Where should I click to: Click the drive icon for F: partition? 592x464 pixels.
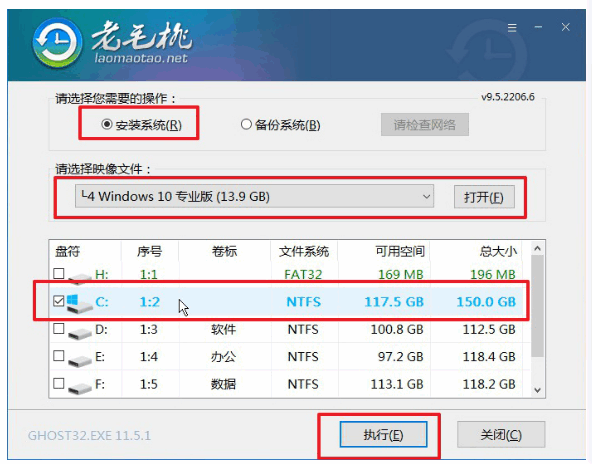(x=80, y=388)
